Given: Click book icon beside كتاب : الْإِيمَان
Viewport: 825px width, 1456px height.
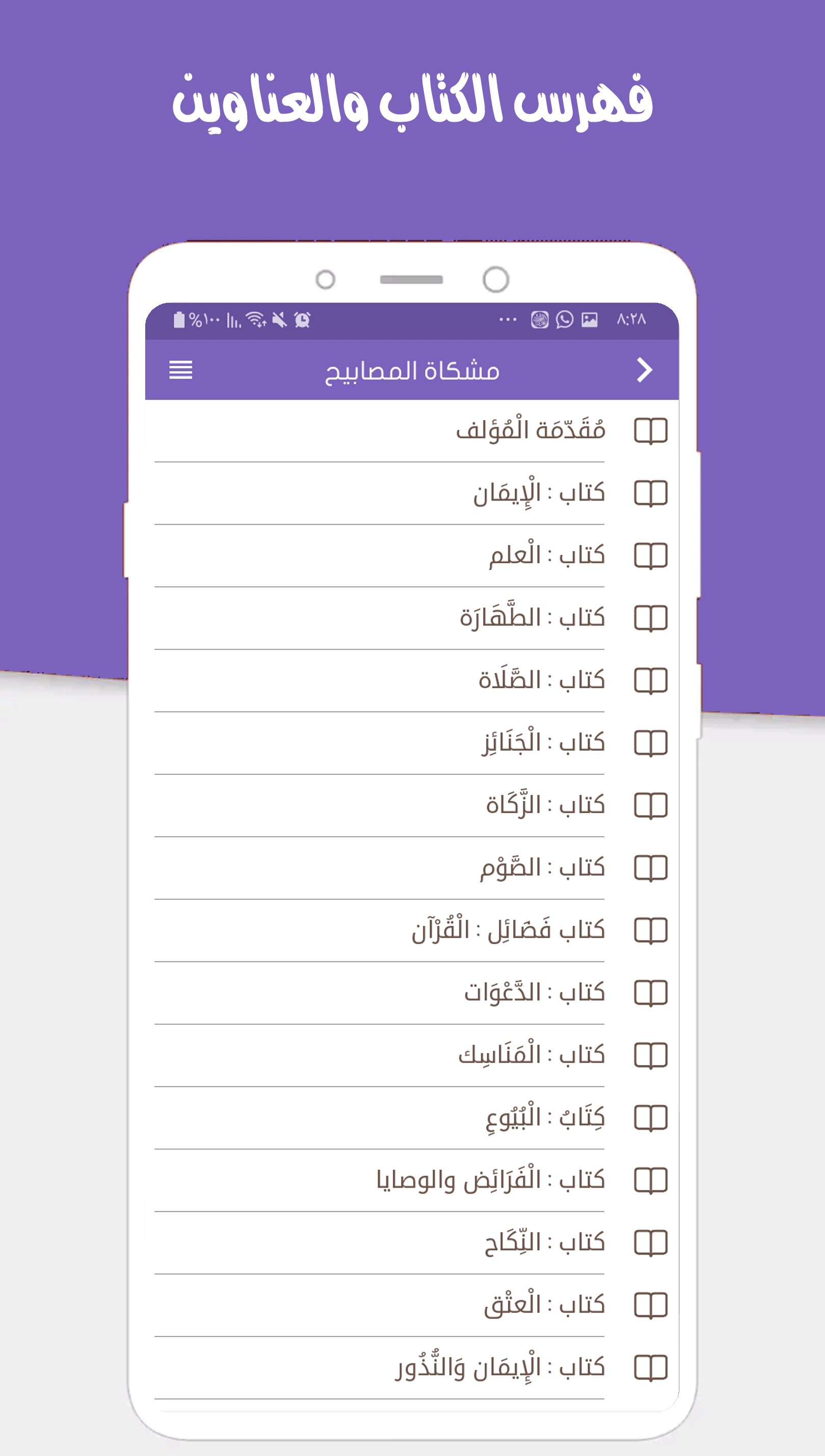Looking at the screenshot, I should tap(651, 493).
